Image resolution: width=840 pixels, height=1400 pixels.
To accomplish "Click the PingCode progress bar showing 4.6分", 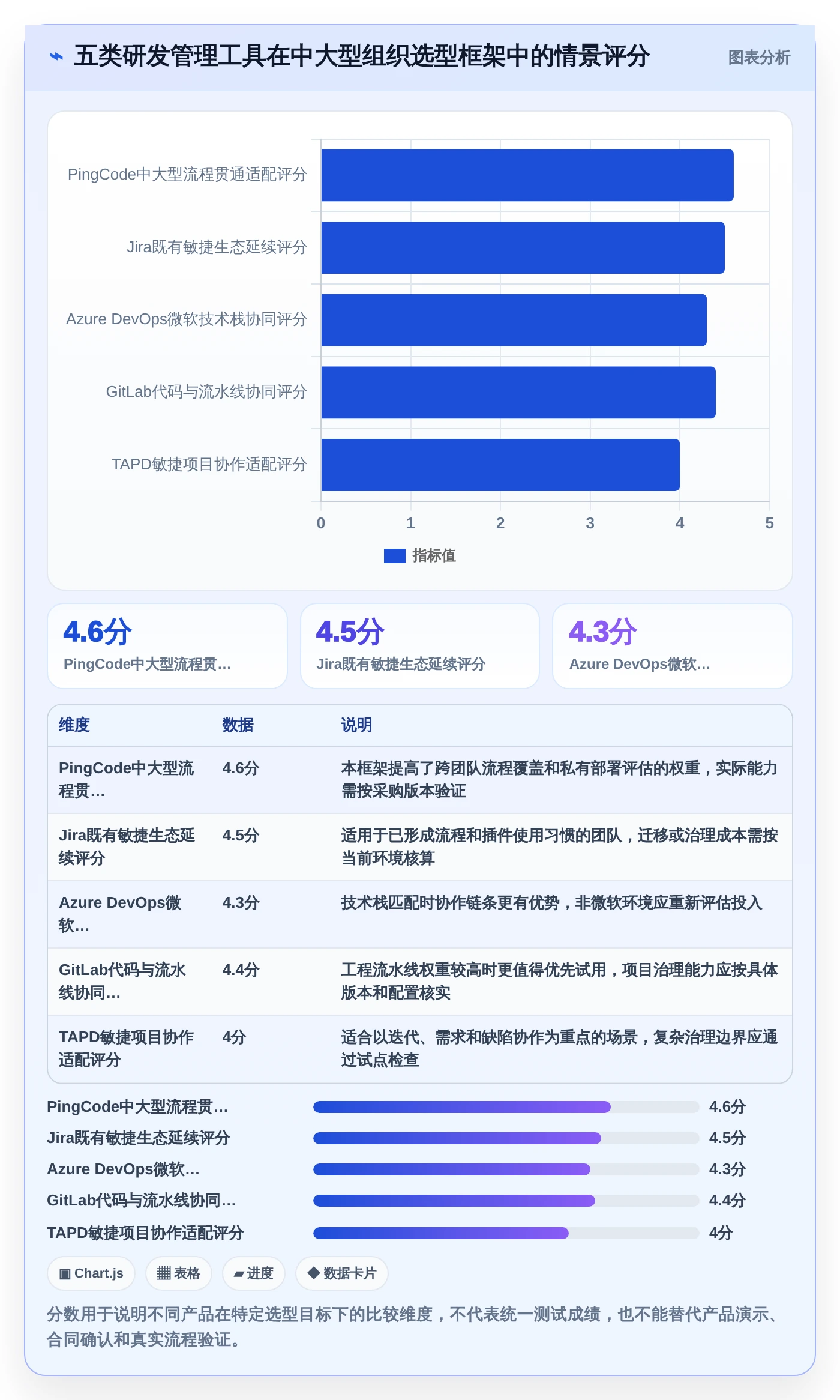I will pos(506,1107).
